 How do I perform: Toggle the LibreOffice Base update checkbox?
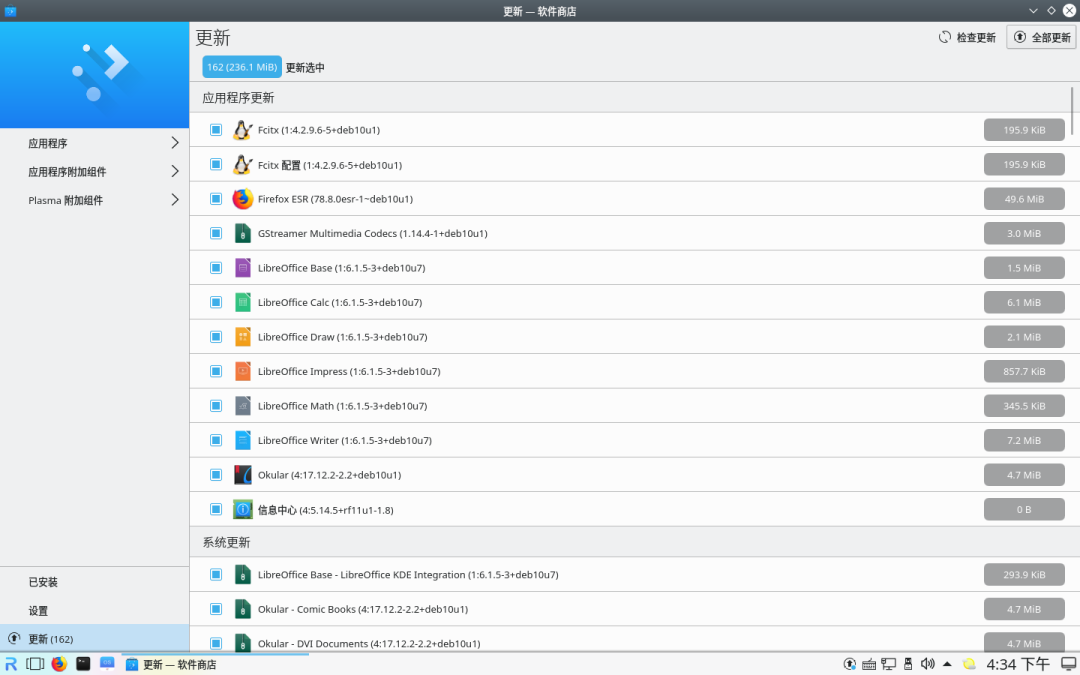pos(216,268)
